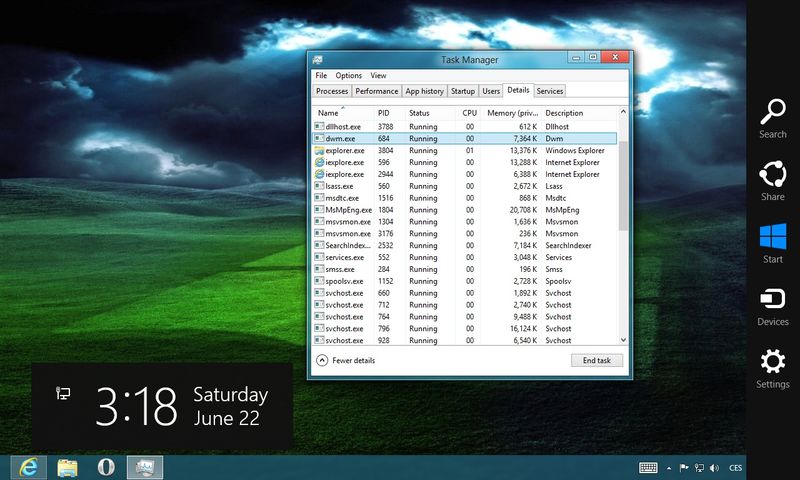Open the Devices charm

click(x=772, y=306)
